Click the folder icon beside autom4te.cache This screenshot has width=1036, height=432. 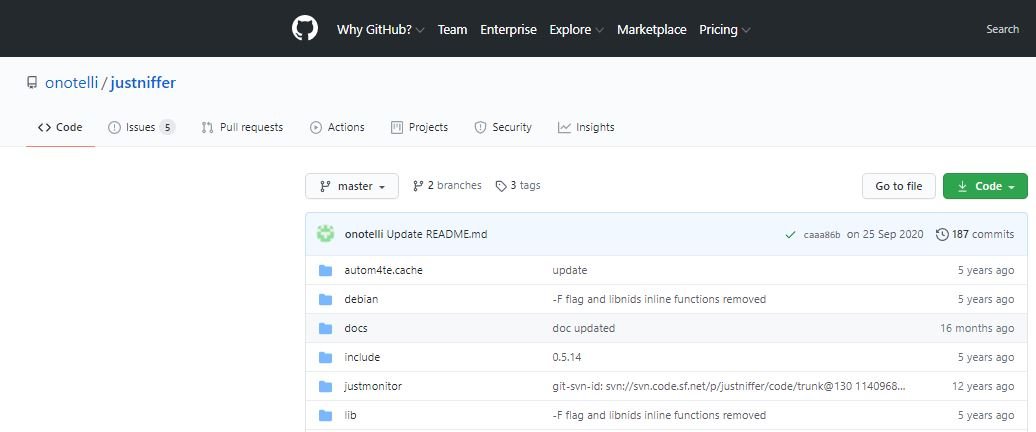point(325,270)
